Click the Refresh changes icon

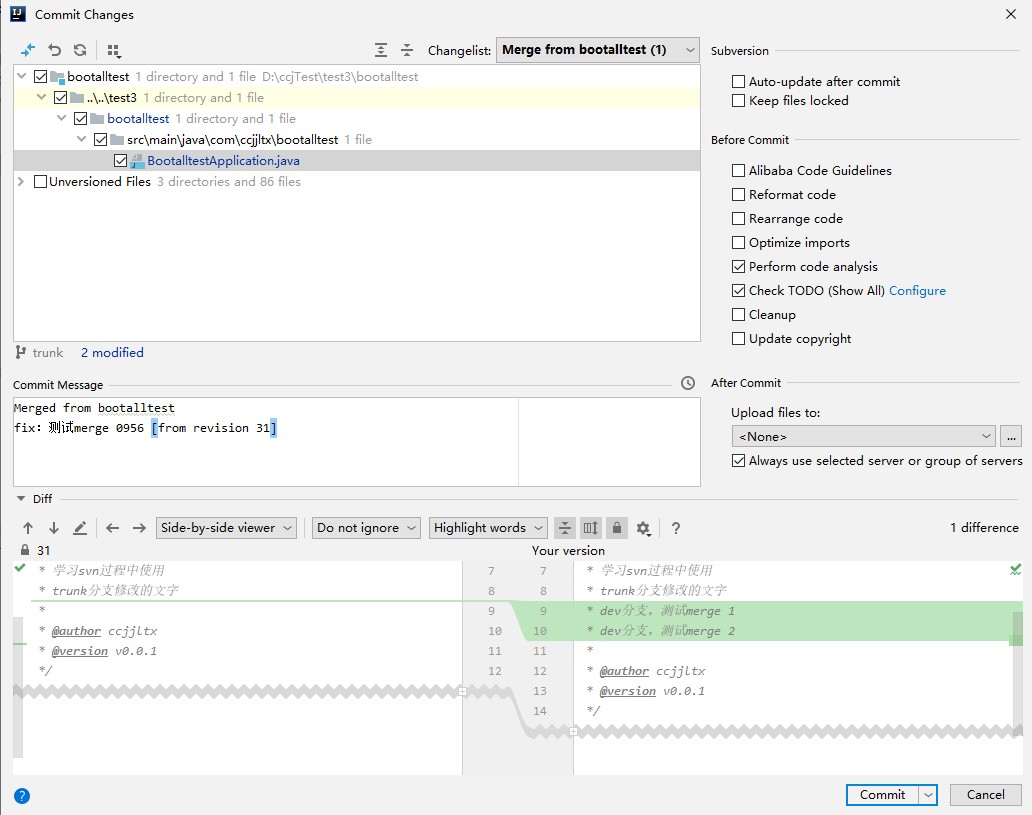tap(80, 50)
